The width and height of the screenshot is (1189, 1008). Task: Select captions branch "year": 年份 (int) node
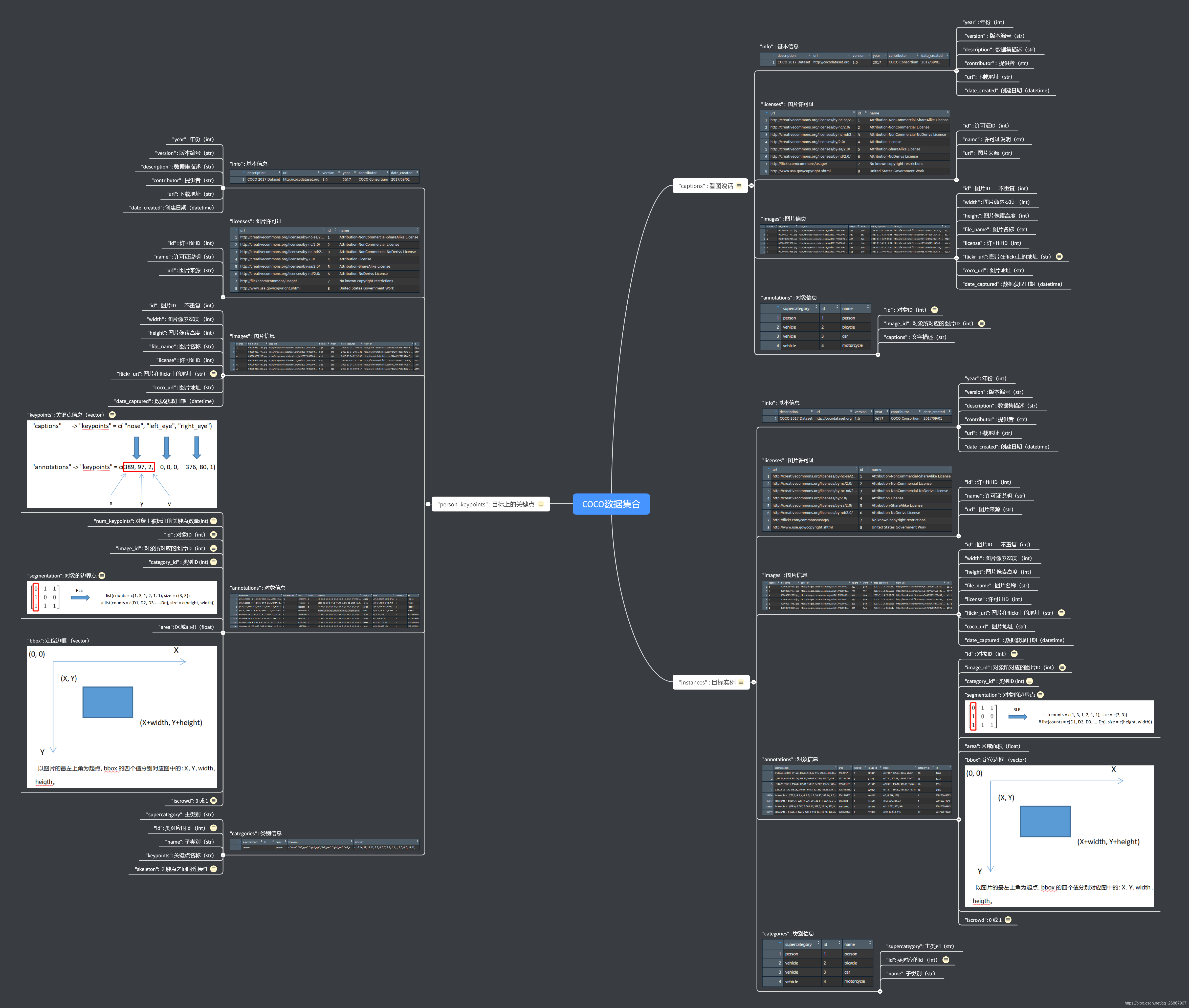[x=983, y=22]
